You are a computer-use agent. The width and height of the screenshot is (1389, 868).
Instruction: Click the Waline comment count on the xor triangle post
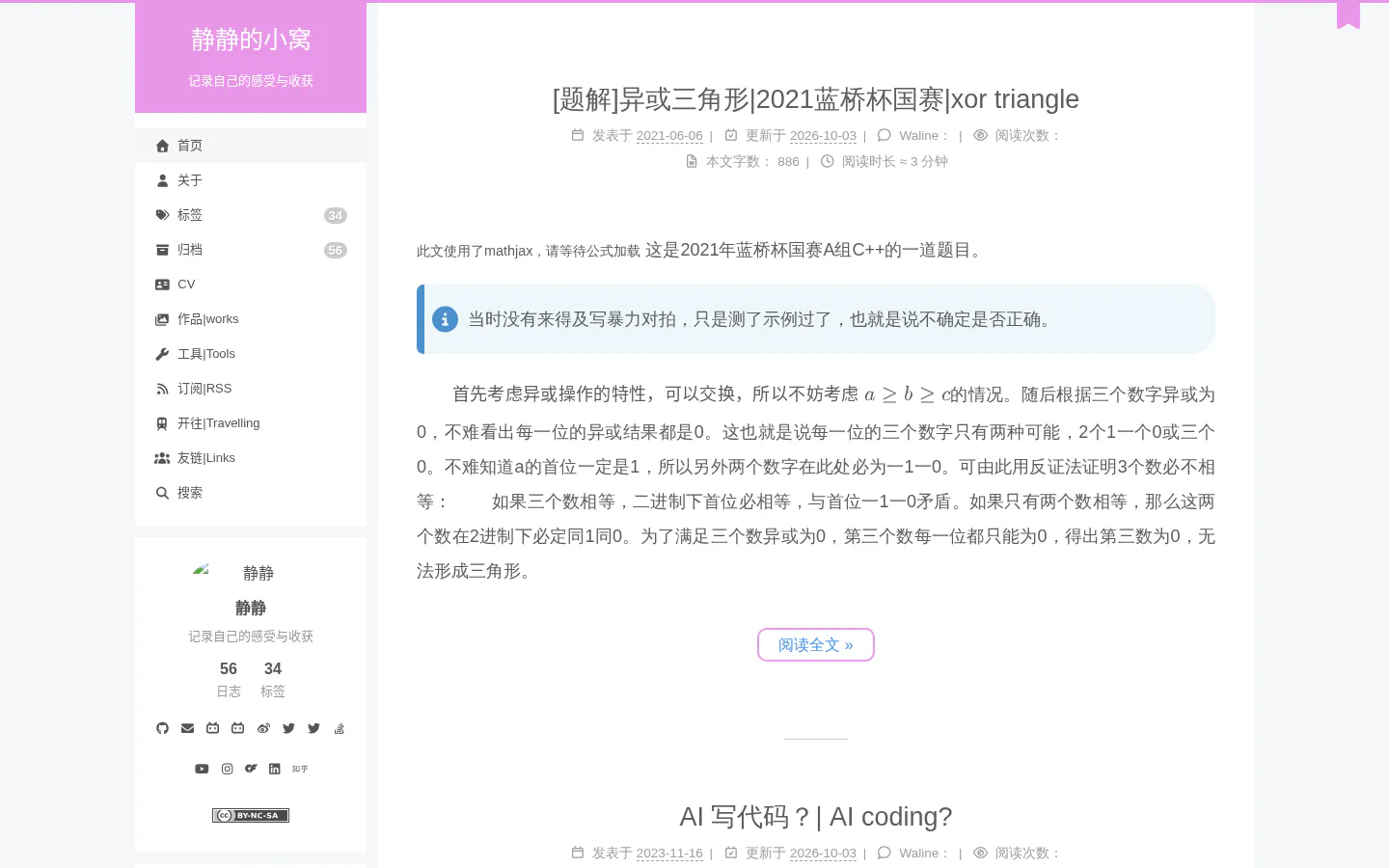pyautogui.click(x=913, y=136)
